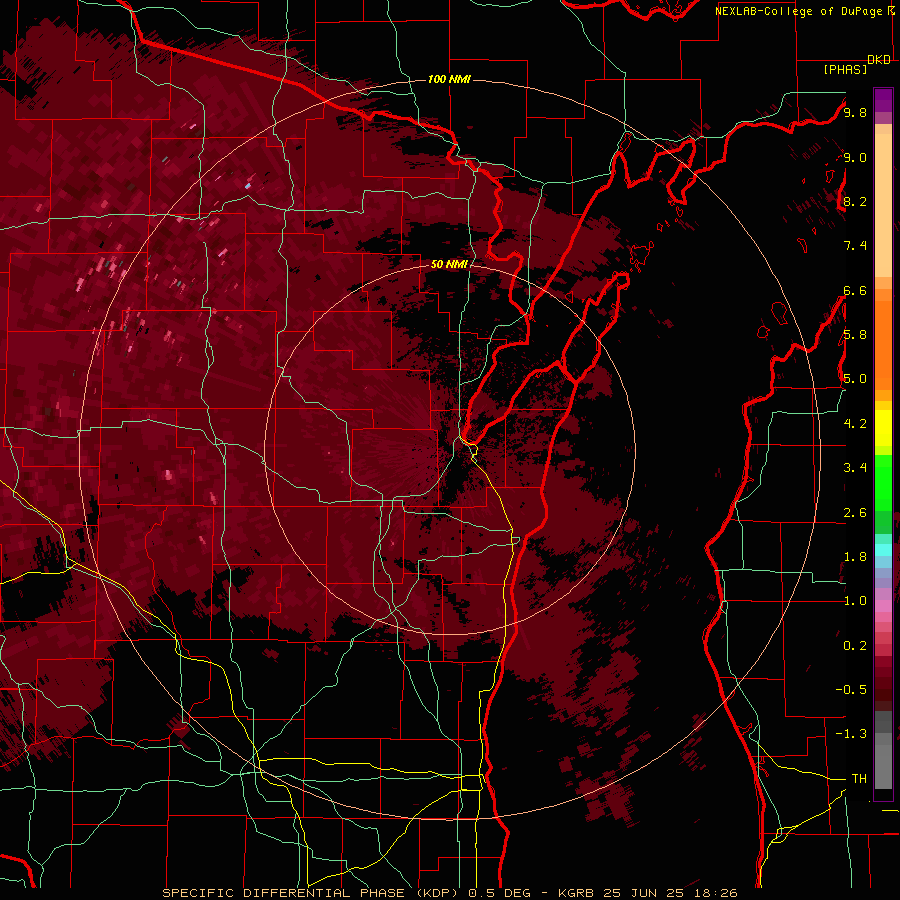Viewport: 900px width, 900px height.
Task: Click the 1.8 value on the scale
Action: 855,557
